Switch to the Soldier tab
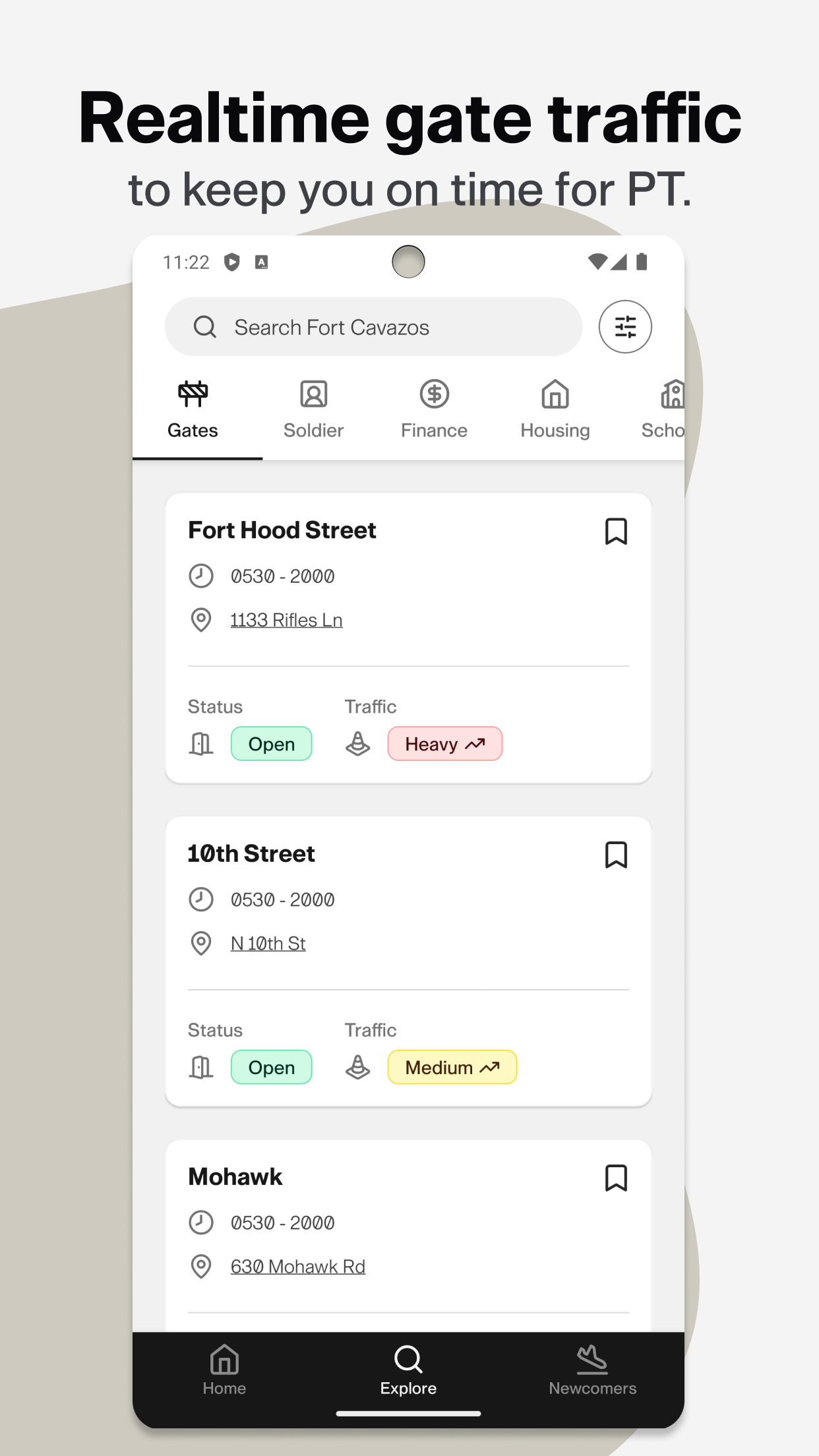Screen dimensions: 819x1456 pos(313,411)
